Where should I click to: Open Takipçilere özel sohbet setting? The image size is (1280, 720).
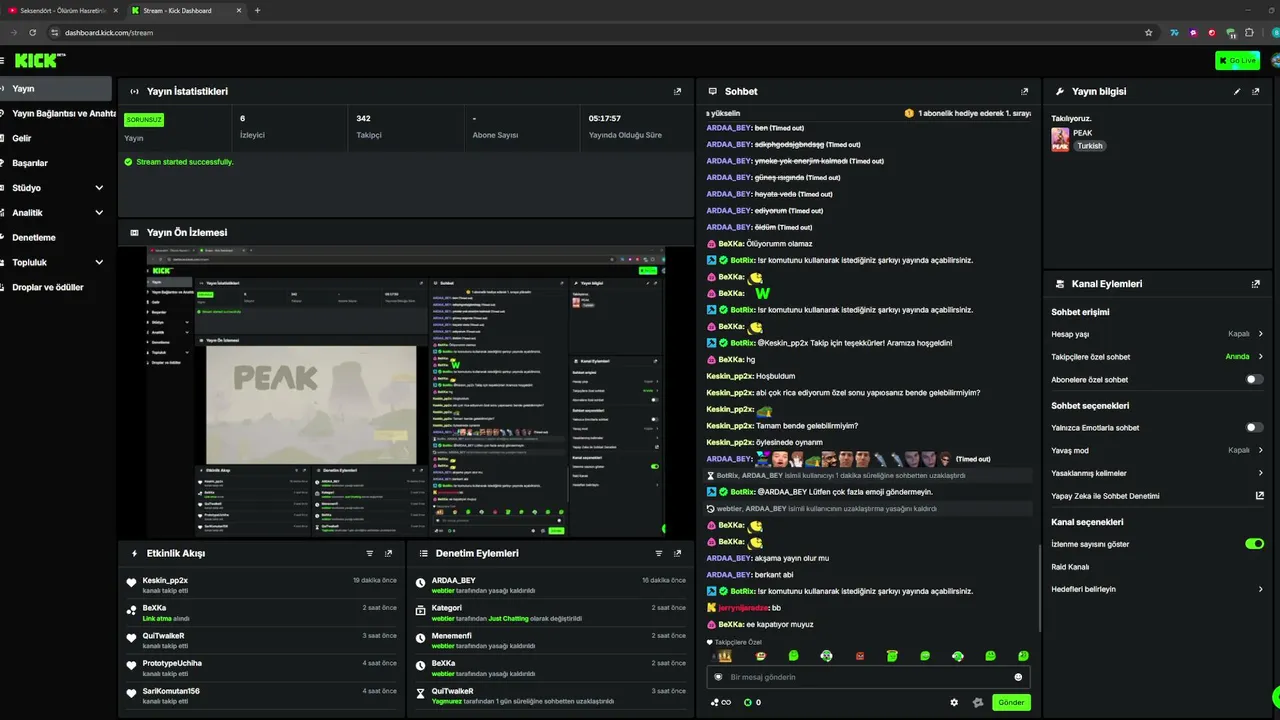pos(1157,356)
